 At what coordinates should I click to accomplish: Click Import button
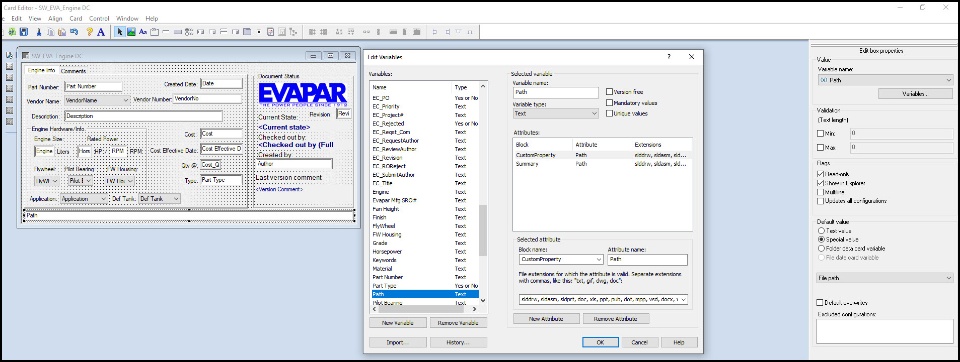click(x=397, y=342)
